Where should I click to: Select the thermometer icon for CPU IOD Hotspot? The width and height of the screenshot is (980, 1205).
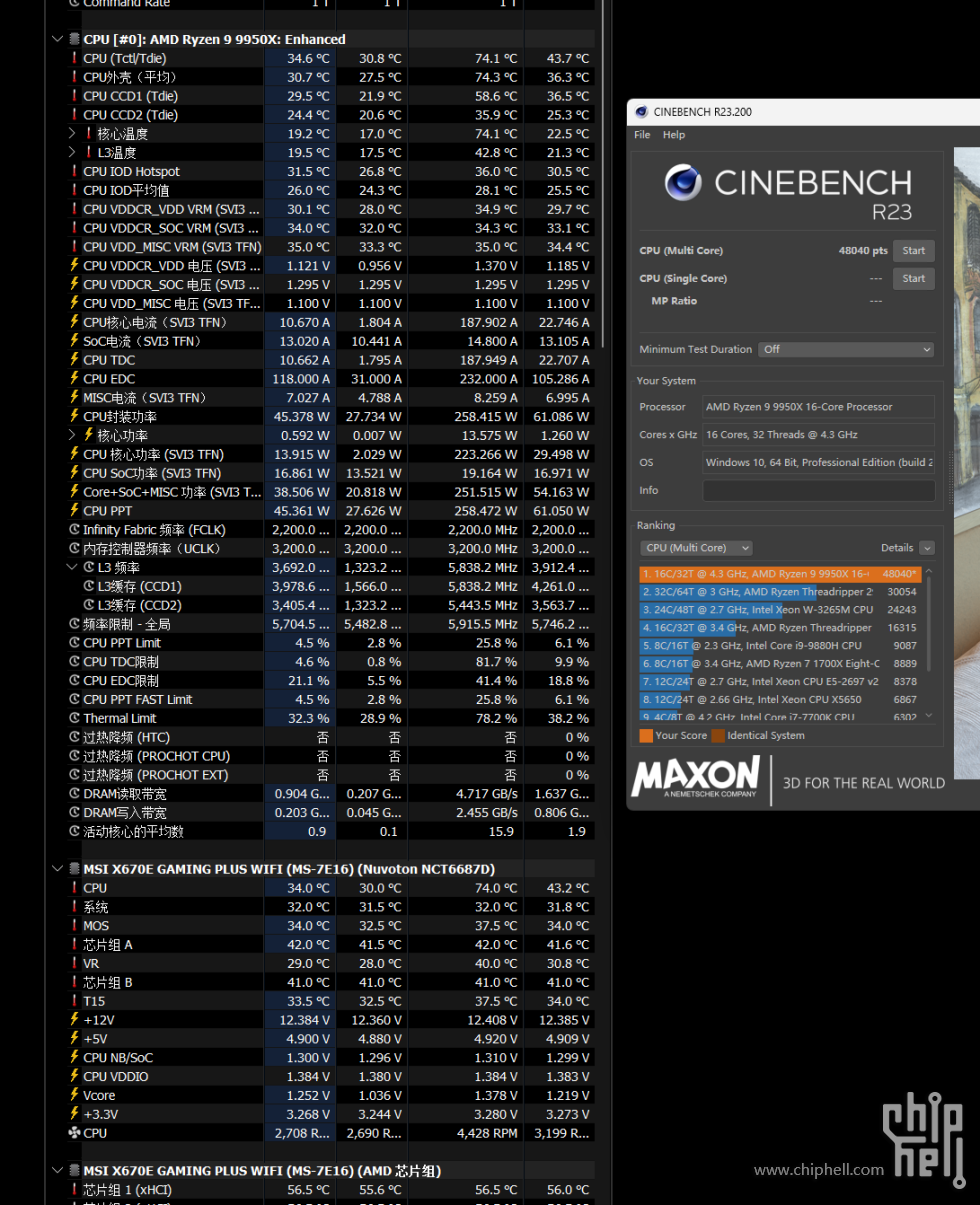(x=74, y=171)
